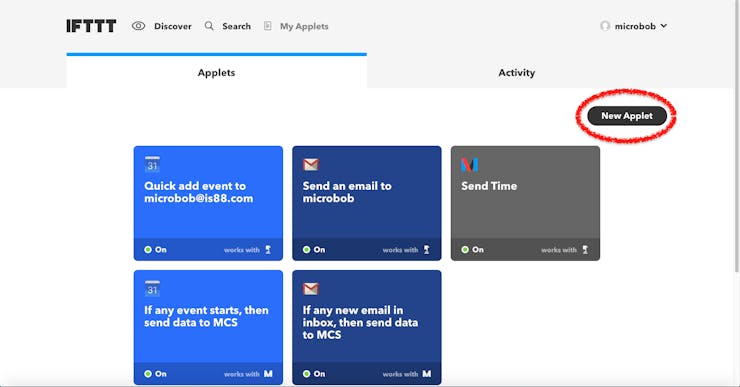The image size is (740, 387).
Task: Toggle On status for Quick add event applet
Action: pos(155,250)
